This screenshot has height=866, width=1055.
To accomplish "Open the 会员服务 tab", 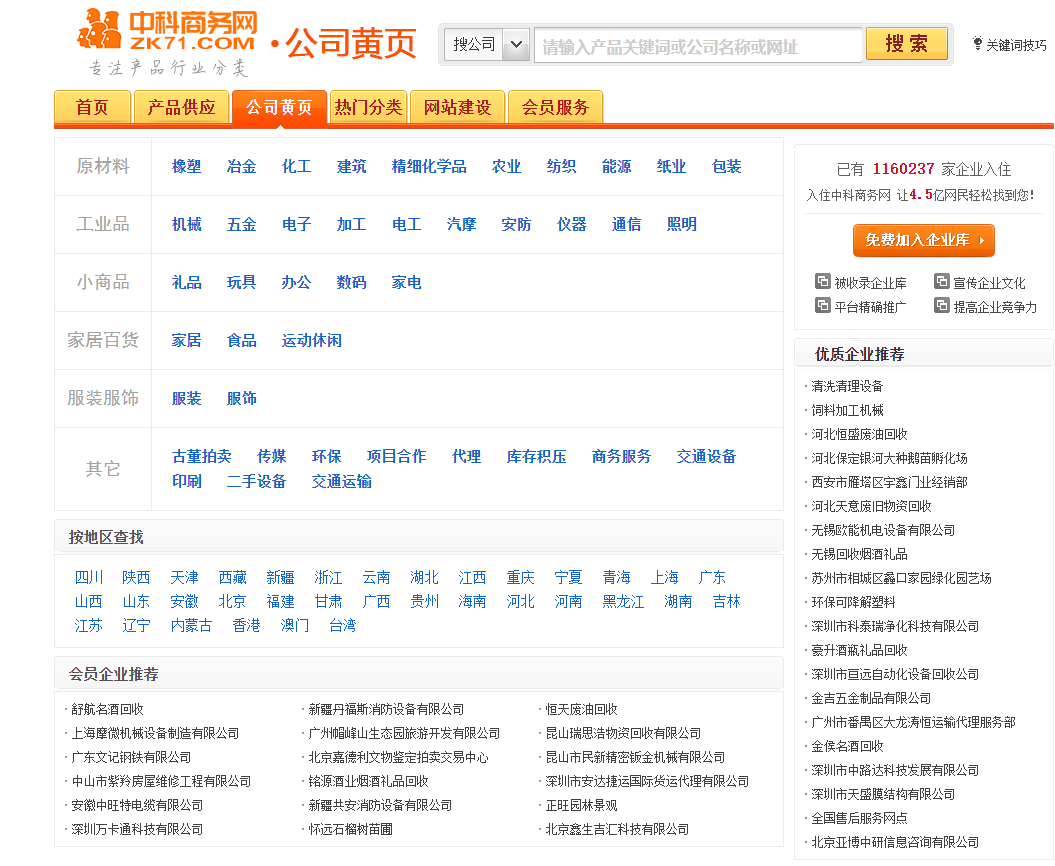I will click(x=555, y=106).
